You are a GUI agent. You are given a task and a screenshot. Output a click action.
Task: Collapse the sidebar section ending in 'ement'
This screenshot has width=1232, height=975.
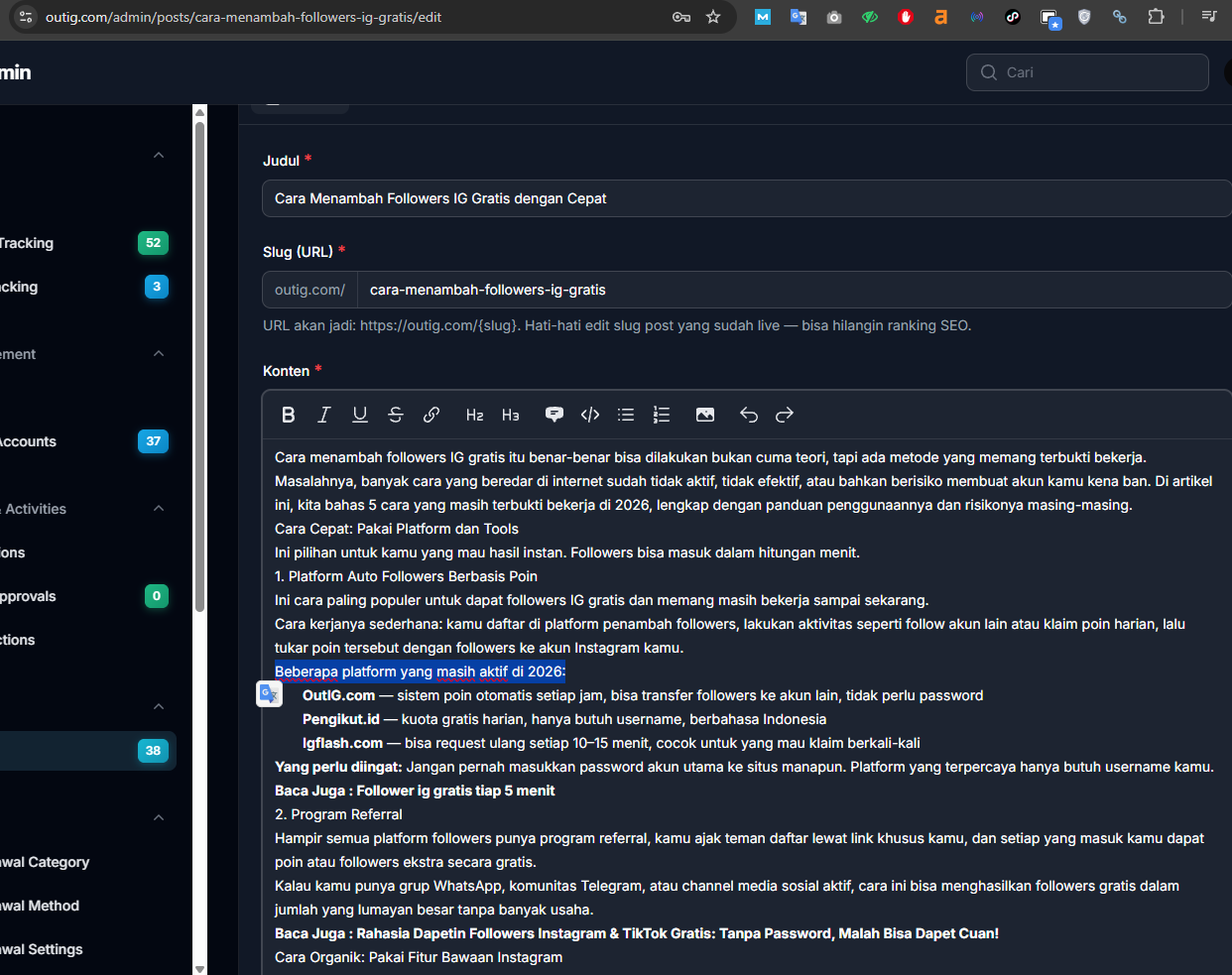click(x=159, y=354)
